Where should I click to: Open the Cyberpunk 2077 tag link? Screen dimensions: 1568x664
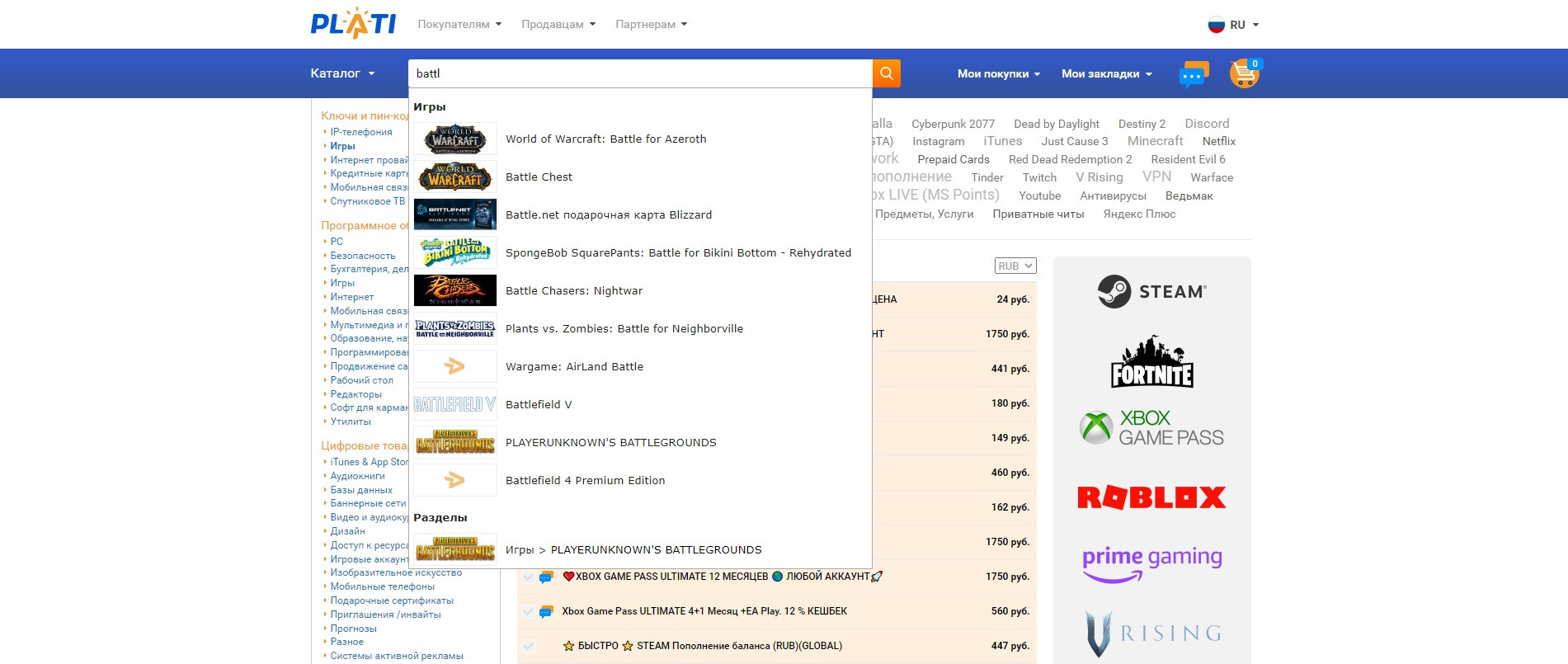click(x=953, y=124)
